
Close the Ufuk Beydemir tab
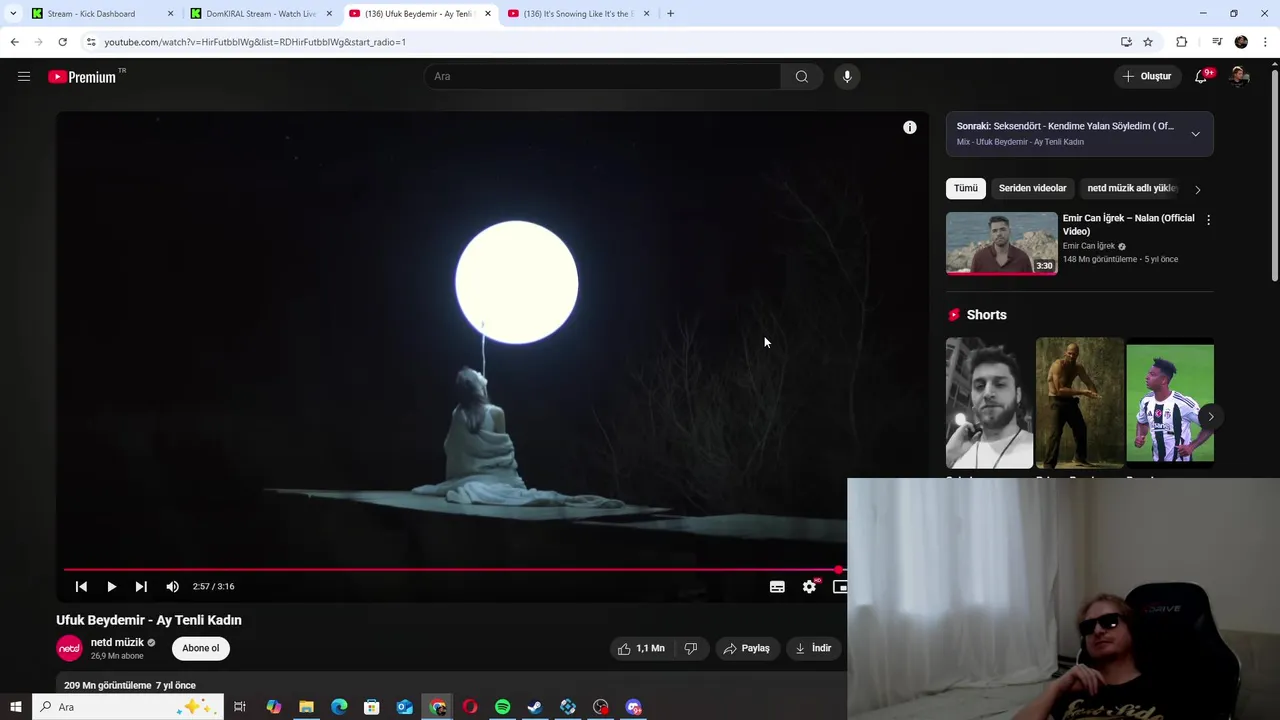[488, 14]
